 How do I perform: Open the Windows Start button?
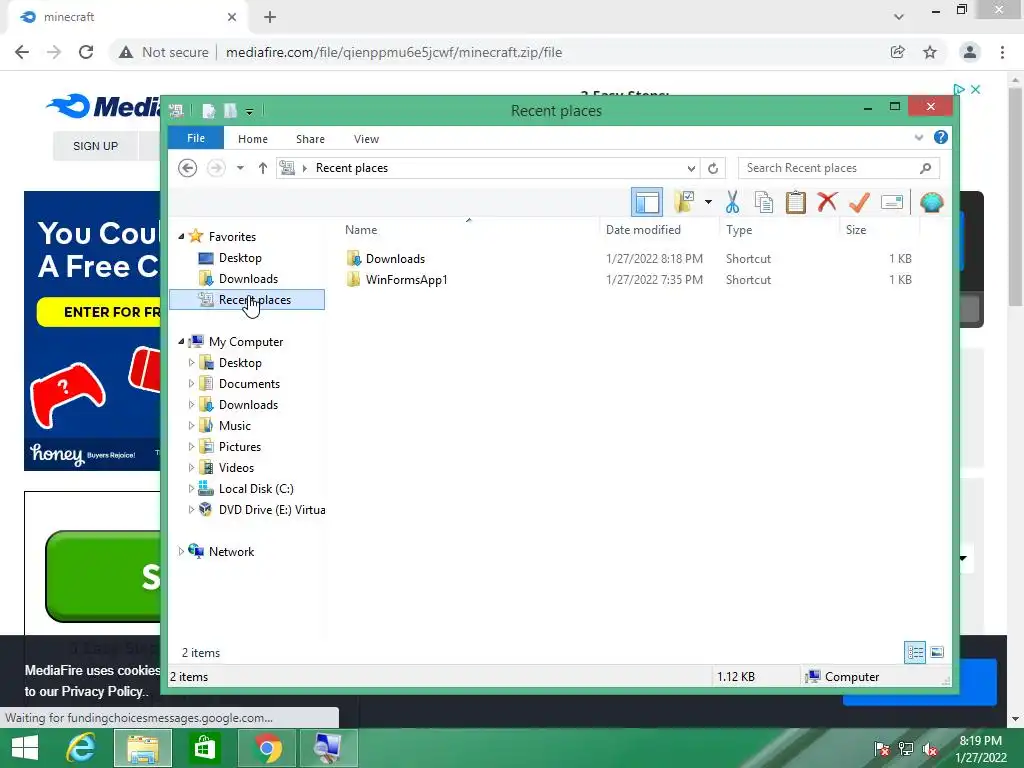(x=25, y=748)
